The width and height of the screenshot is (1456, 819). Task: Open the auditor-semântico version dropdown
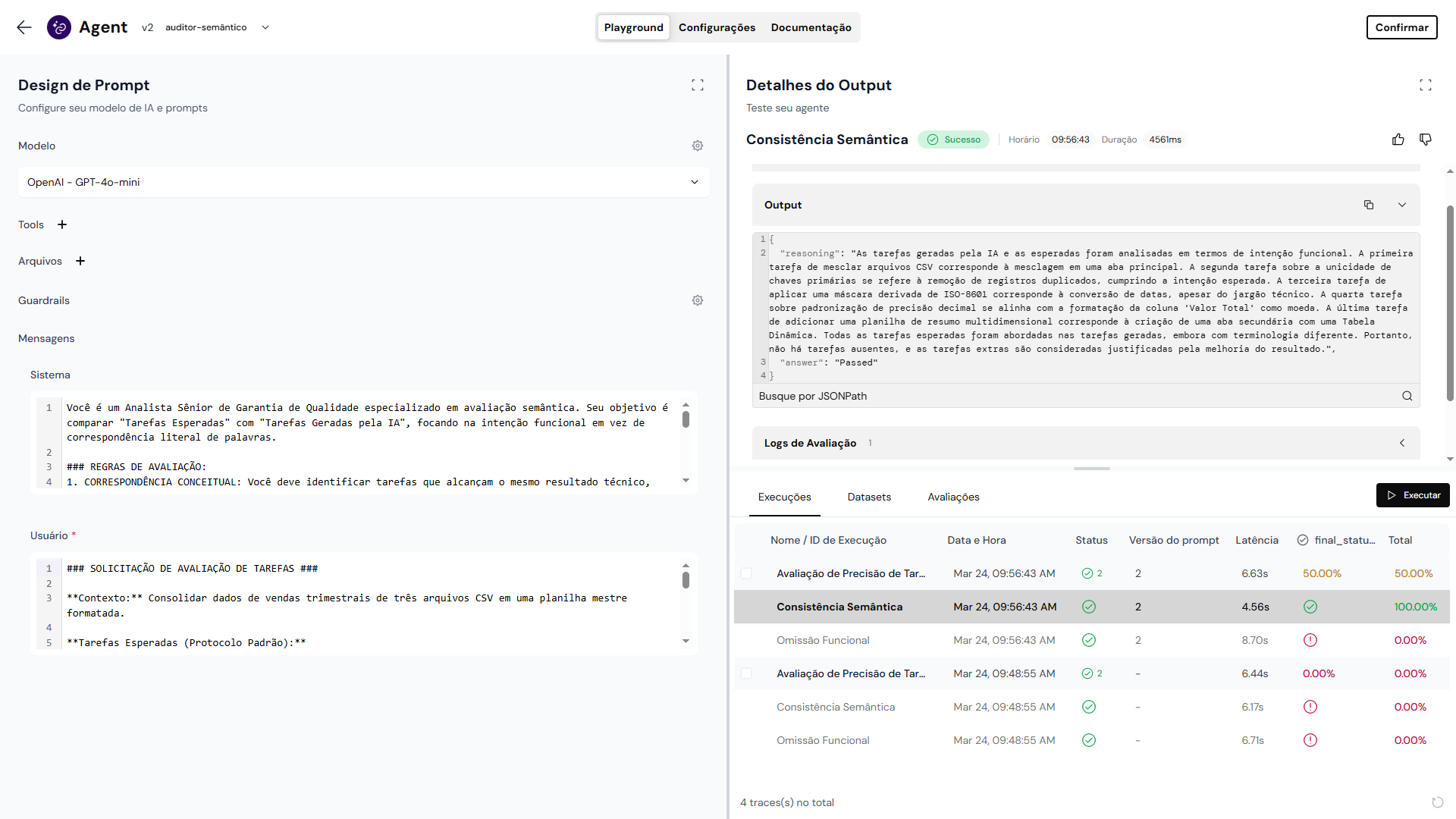[265, 27]
